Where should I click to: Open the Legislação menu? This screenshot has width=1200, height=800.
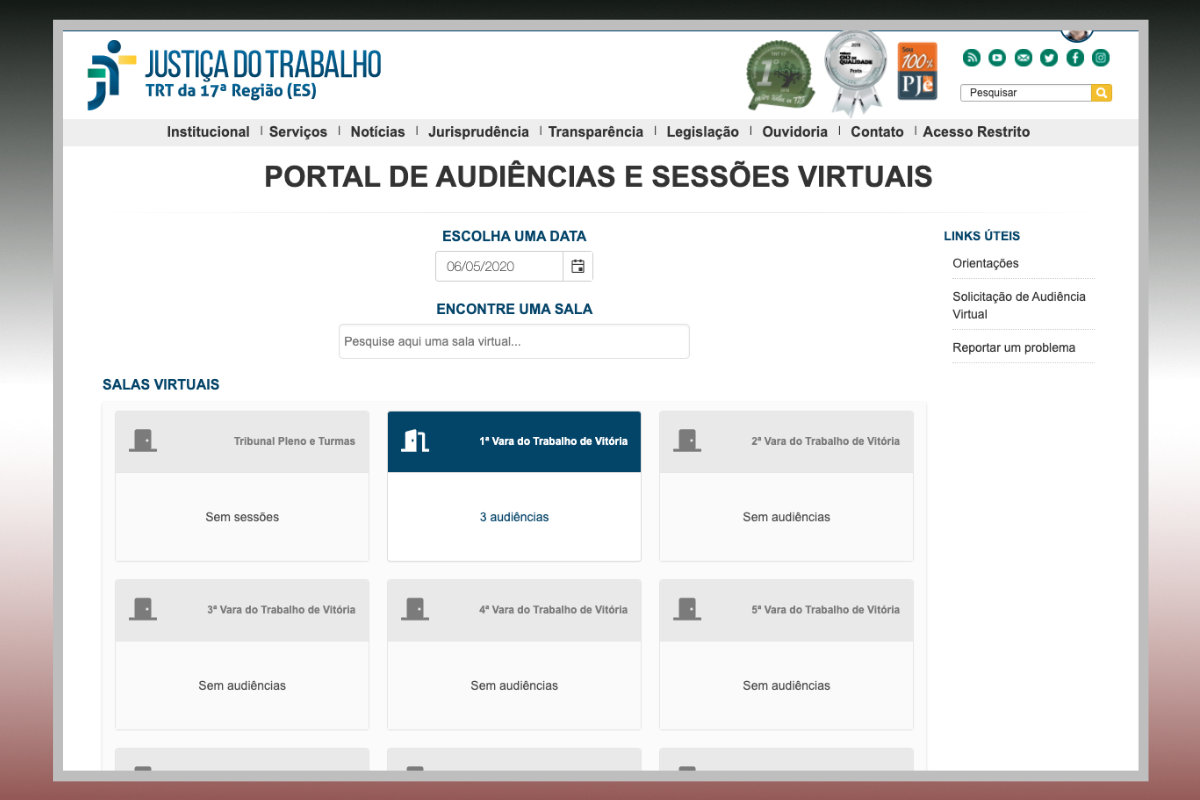click(703, 132)
